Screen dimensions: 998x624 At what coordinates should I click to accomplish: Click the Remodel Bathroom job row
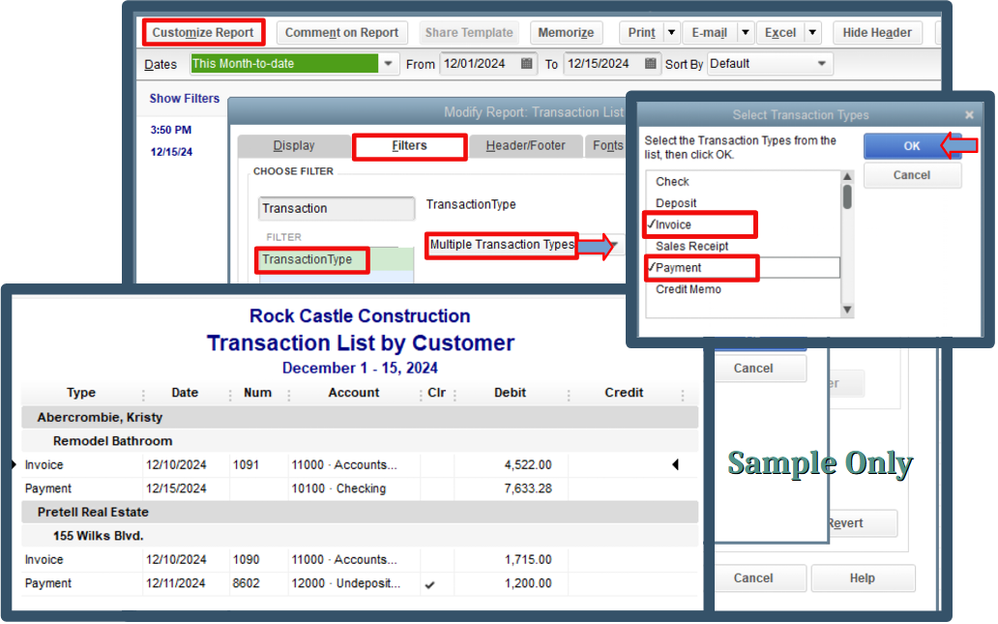point(360,441)
